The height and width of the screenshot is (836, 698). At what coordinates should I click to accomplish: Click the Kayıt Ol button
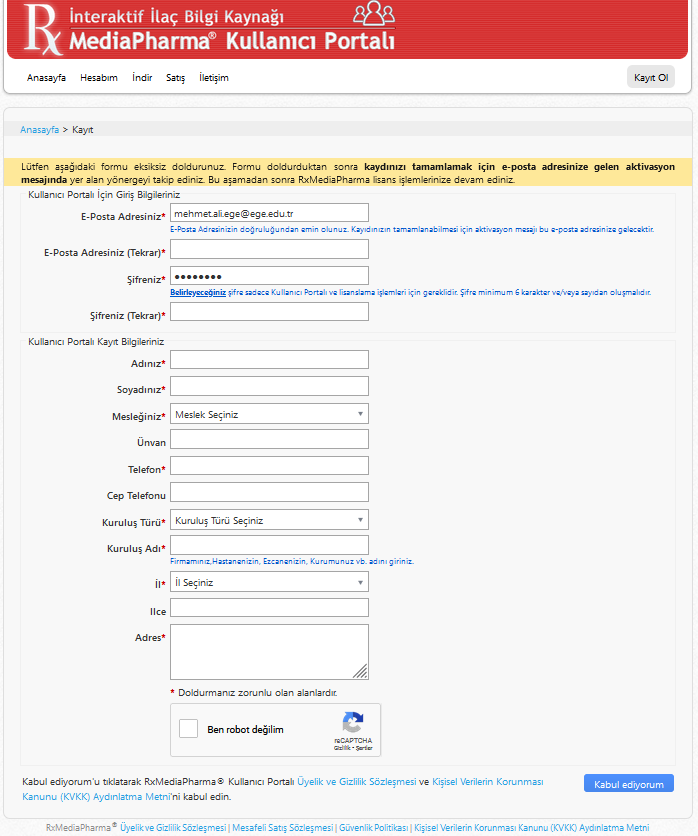[x=651, y=77]
